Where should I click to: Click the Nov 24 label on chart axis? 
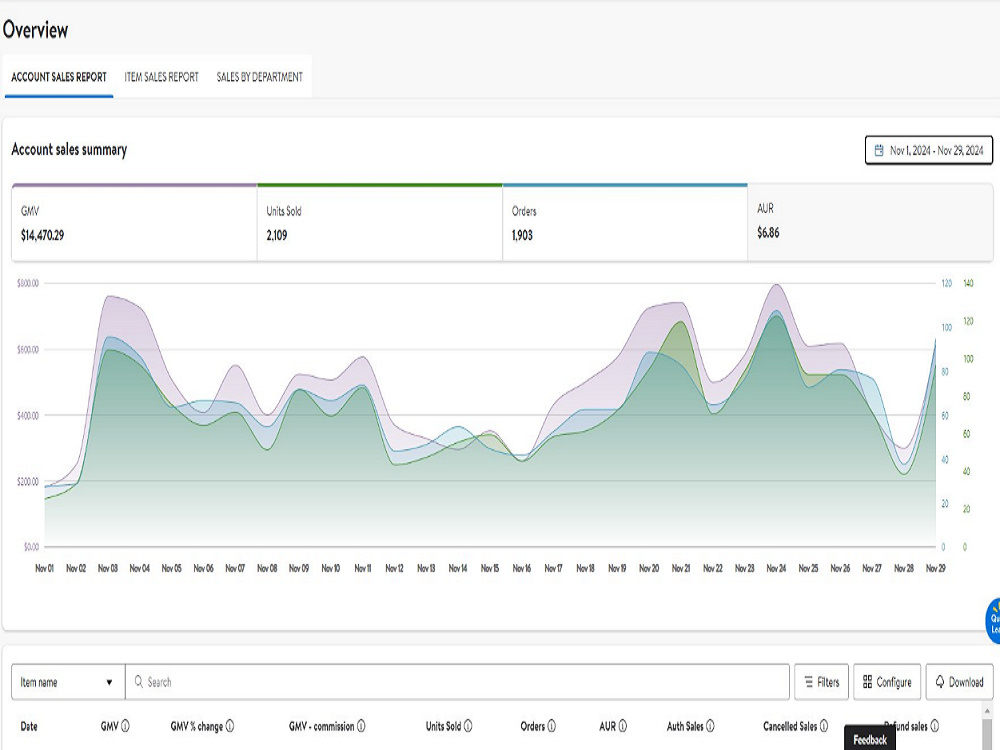[x=776, y=568]
